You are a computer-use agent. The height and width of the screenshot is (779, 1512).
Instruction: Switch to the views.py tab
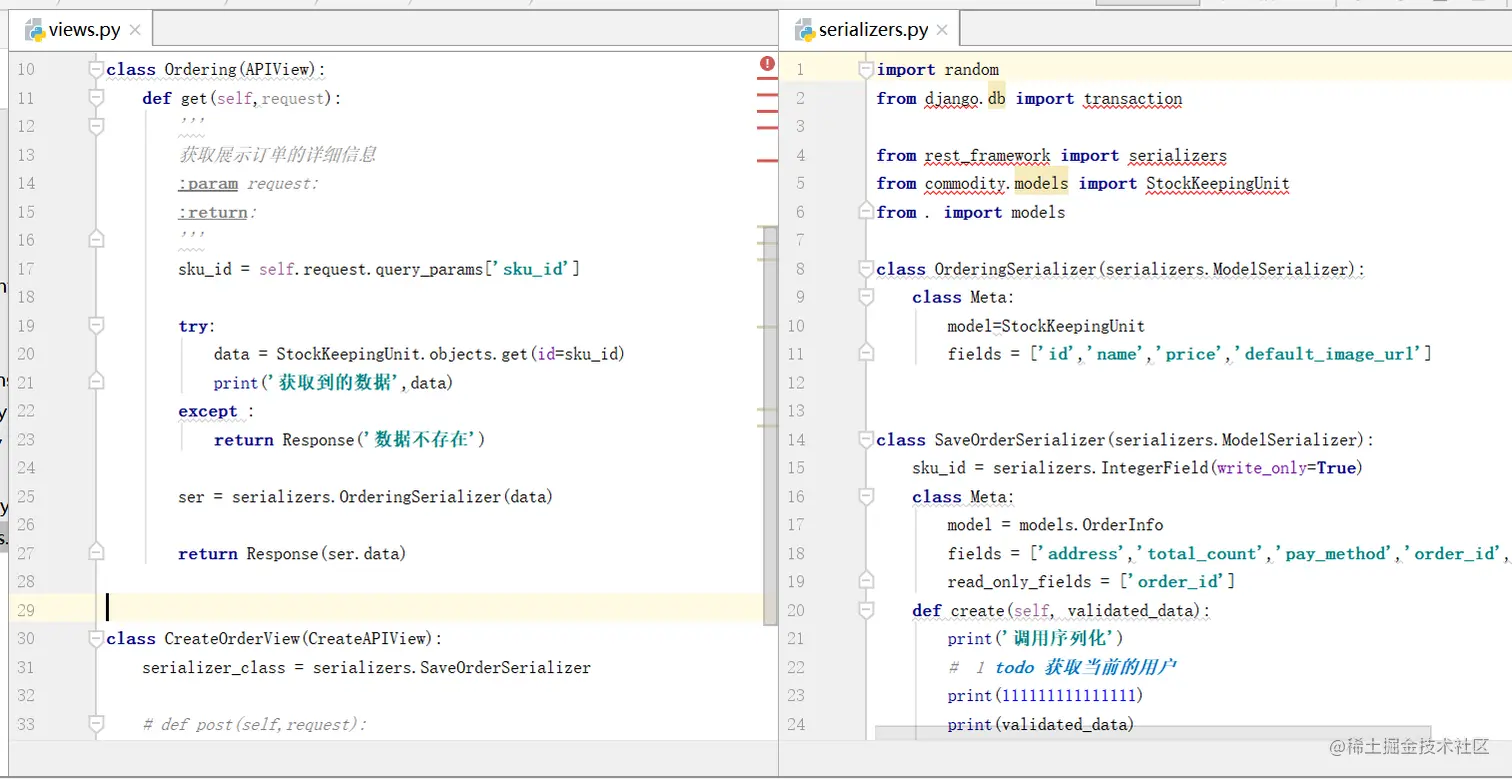pos(80,30)
